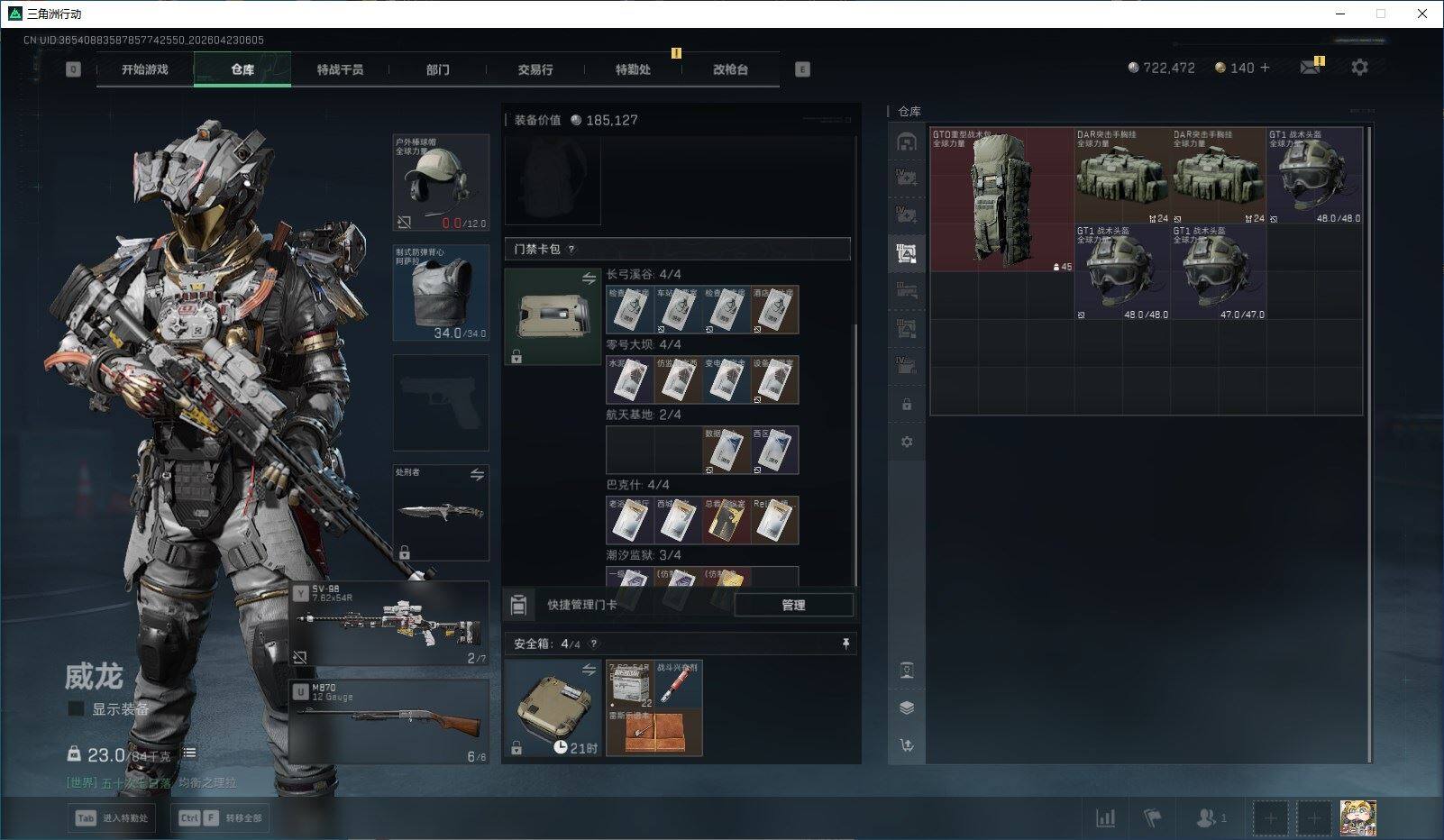
Task: Open the flag icon in bottom bar
Action: click(1153, 818)
